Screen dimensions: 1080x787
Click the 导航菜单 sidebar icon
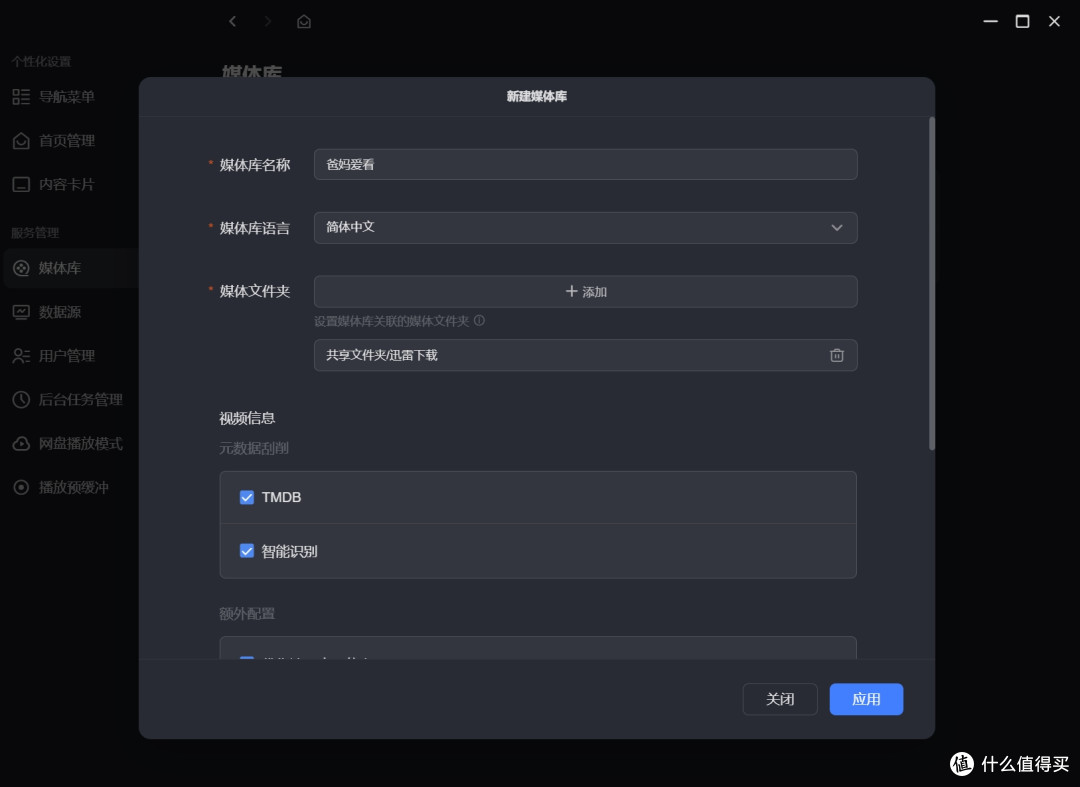[21, 97]
